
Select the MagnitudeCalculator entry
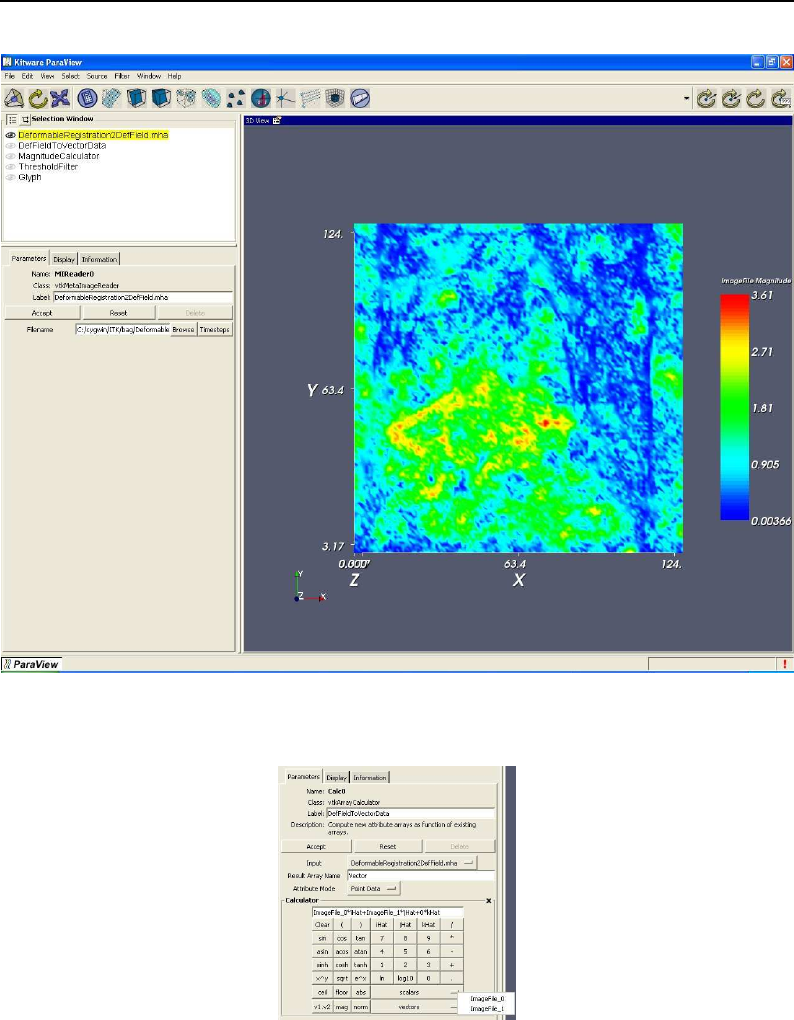[x=59, y=156]
